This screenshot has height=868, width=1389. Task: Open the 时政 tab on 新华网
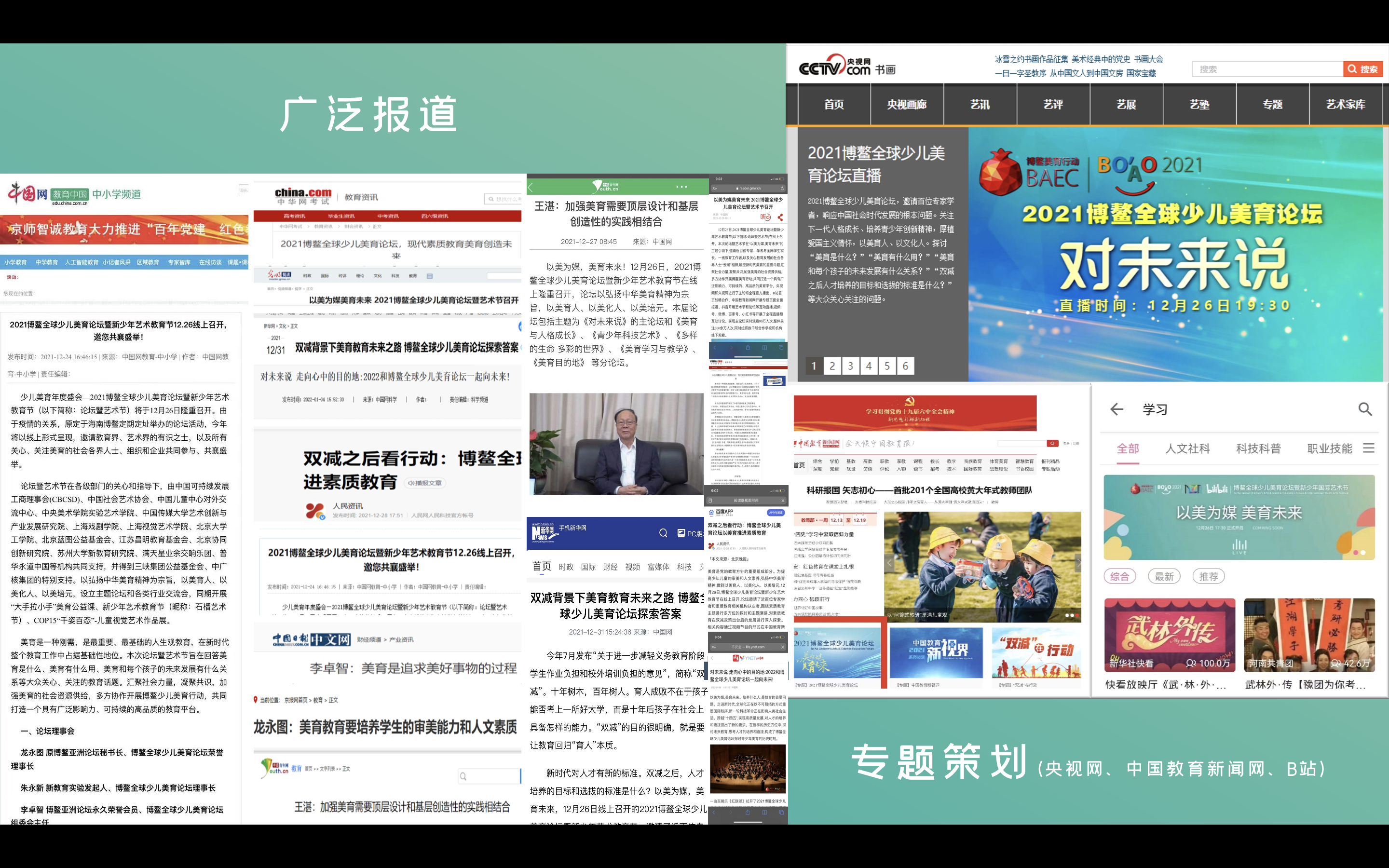[x=566, y=567]
